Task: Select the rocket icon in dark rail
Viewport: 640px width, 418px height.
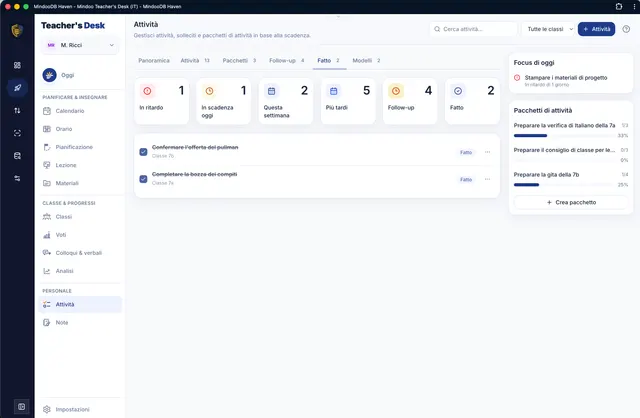Action: 17,88
